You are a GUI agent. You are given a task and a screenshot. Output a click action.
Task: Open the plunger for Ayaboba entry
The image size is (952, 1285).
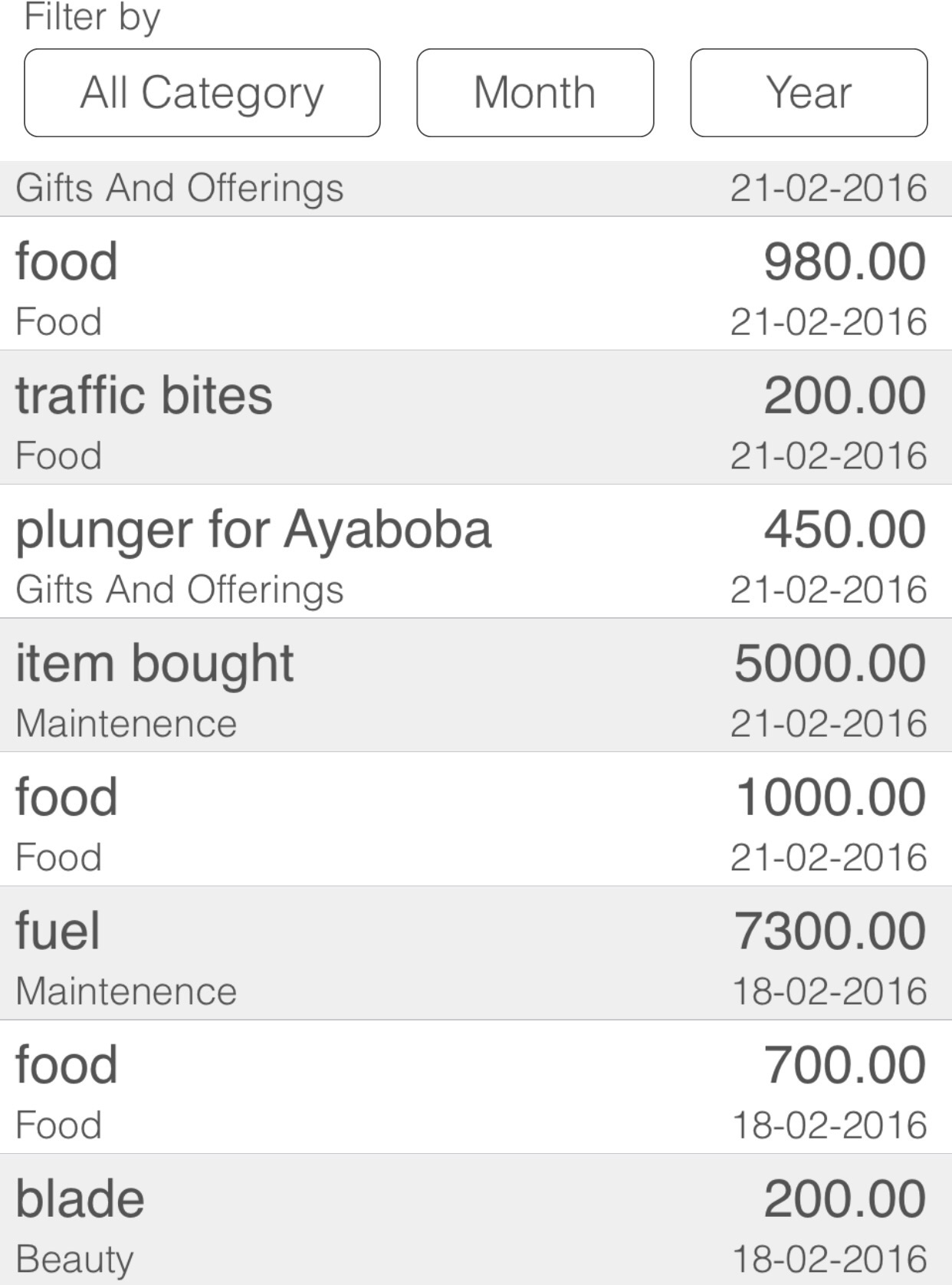[475, 551]
